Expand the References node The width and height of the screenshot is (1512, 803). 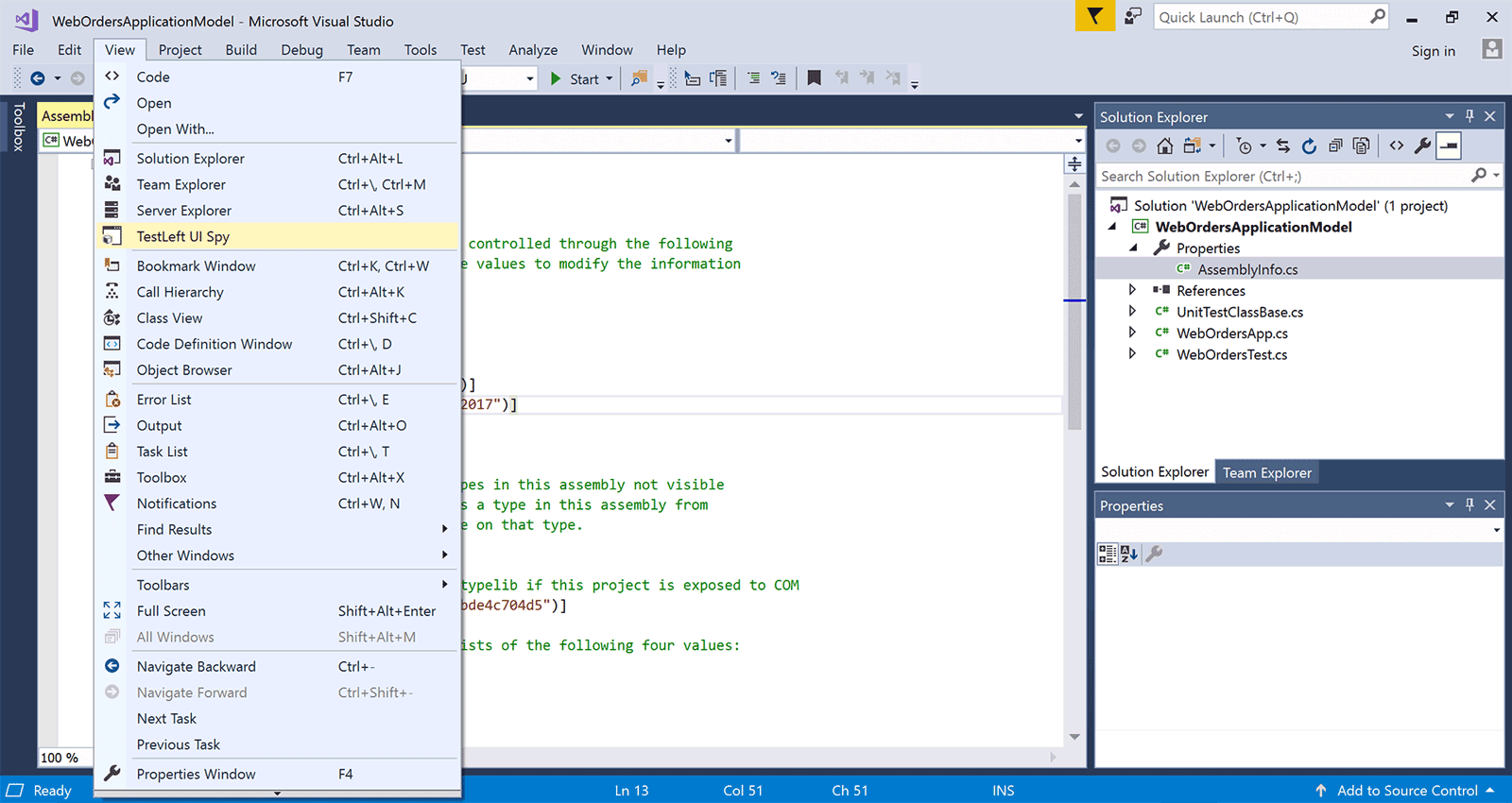click(x=1132, y=291)
